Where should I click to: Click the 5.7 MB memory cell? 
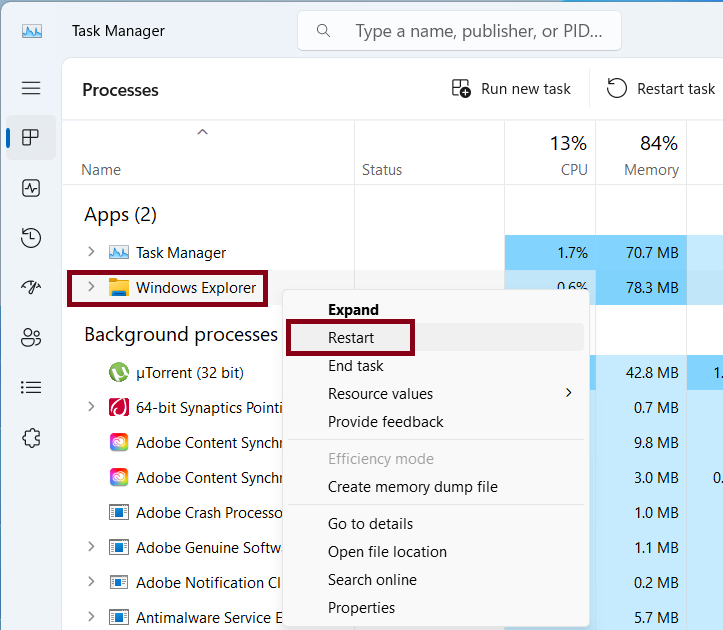pos(641,618)
